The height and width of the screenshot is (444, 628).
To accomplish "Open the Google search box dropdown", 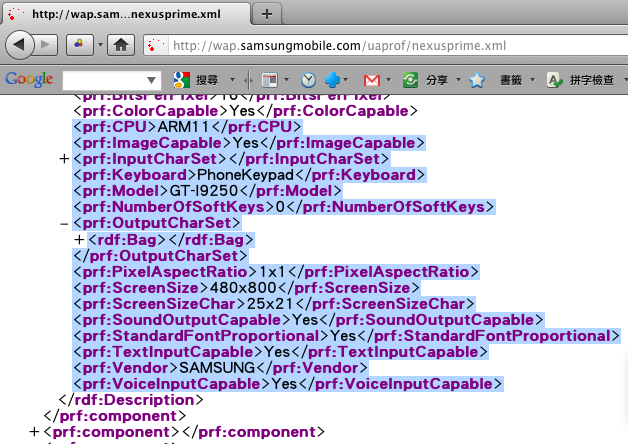I will pos(151,80).
